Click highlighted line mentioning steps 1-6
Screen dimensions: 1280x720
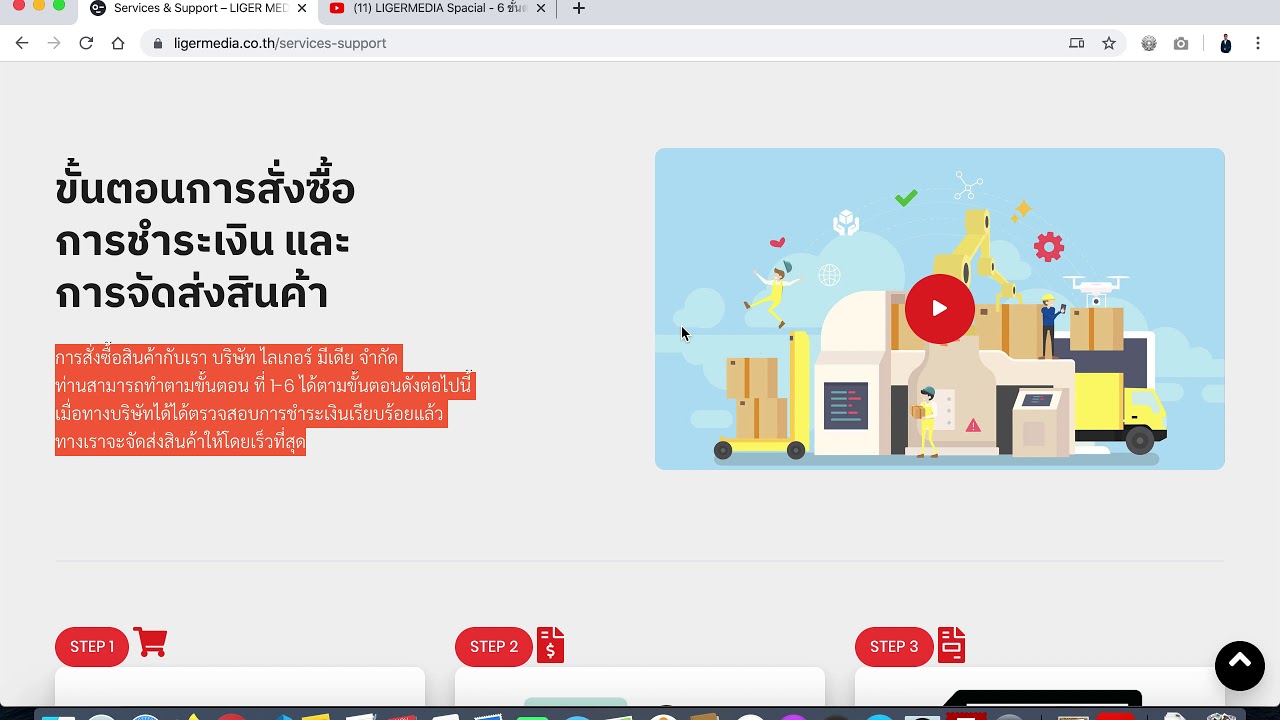click(x=264, y=386)
